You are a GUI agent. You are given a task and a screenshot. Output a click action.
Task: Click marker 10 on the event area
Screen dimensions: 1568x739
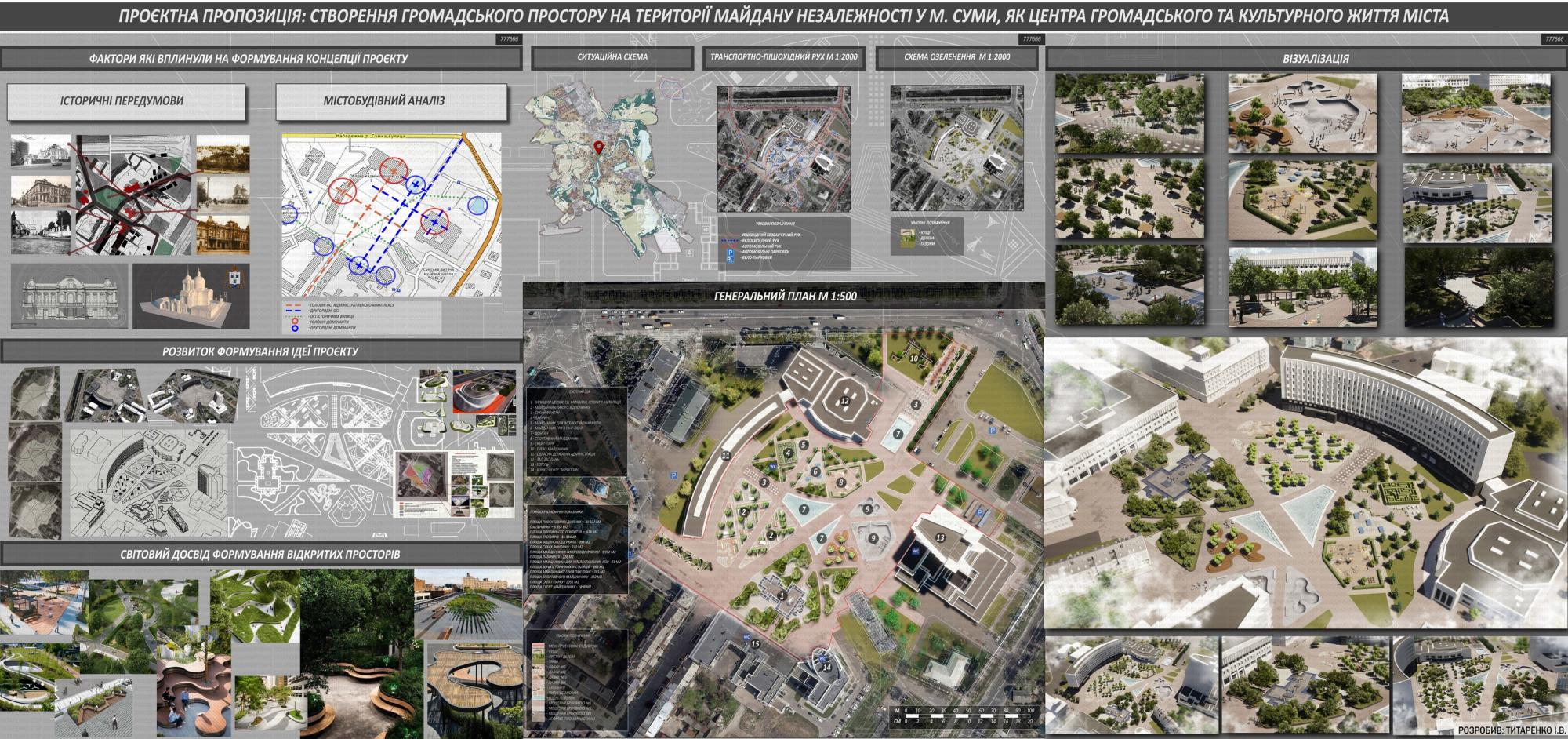[914, 358]
